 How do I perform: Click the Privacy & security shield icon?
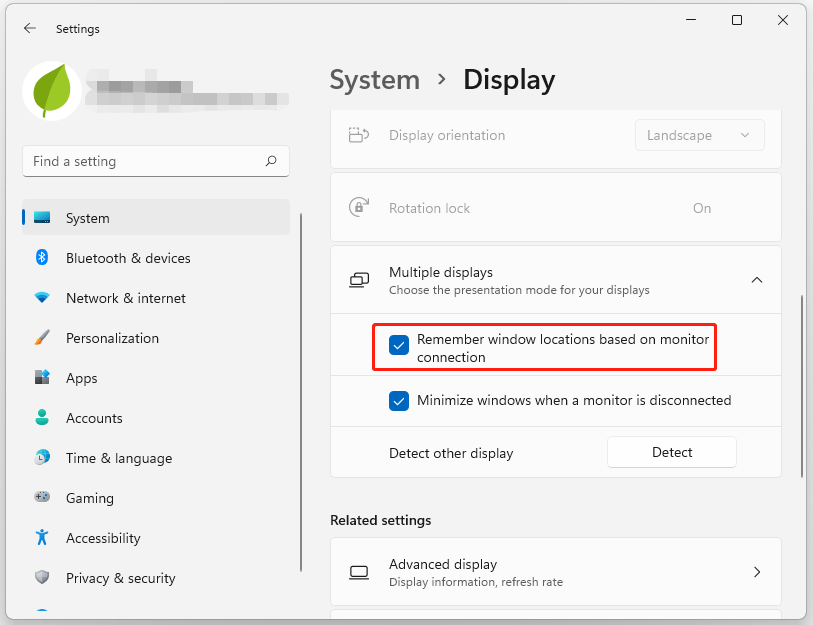42,578
